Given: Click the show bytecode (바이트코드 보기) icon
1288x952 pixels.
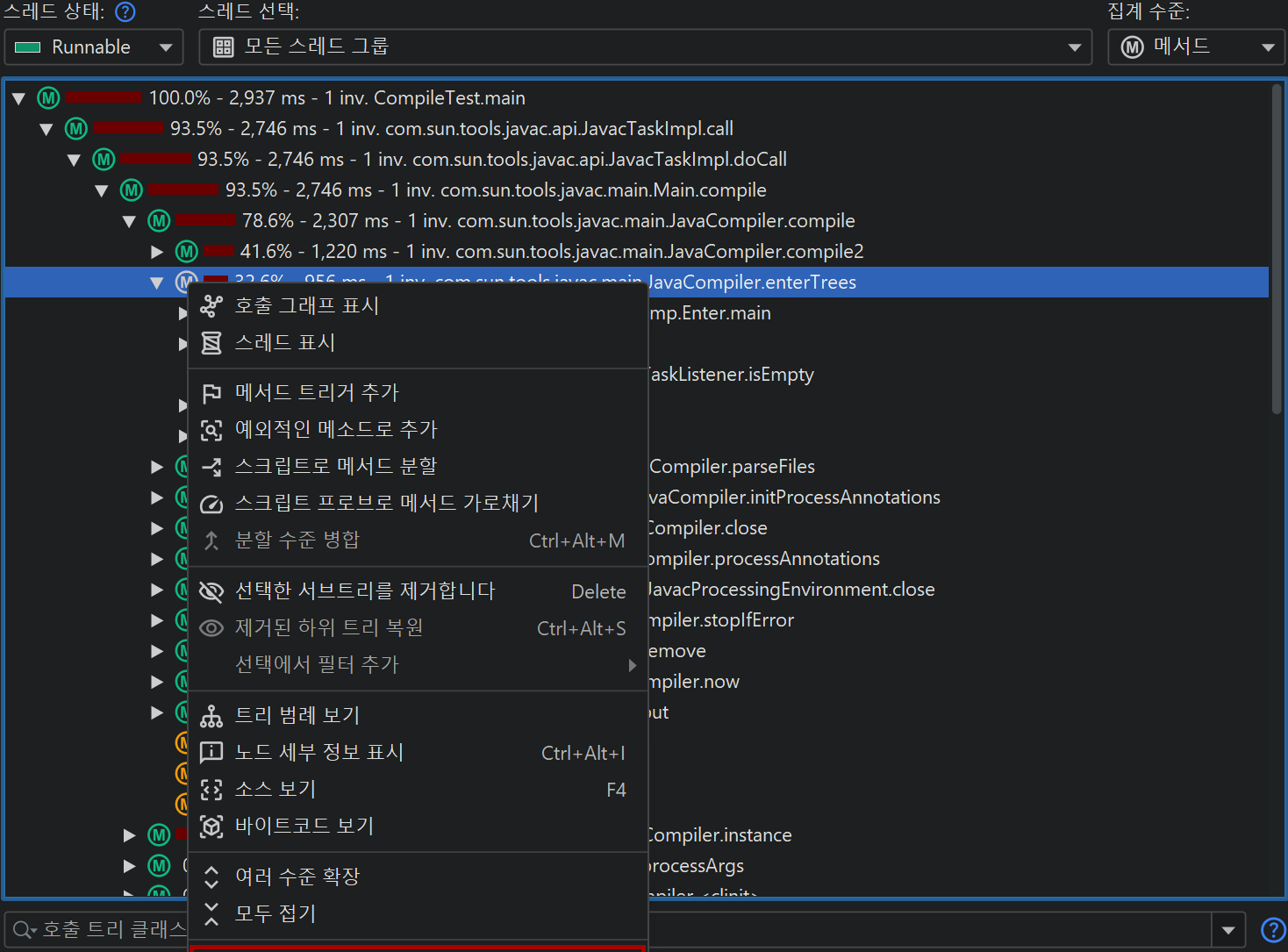Looking at the screenshot, I should (x=211, y=827).
